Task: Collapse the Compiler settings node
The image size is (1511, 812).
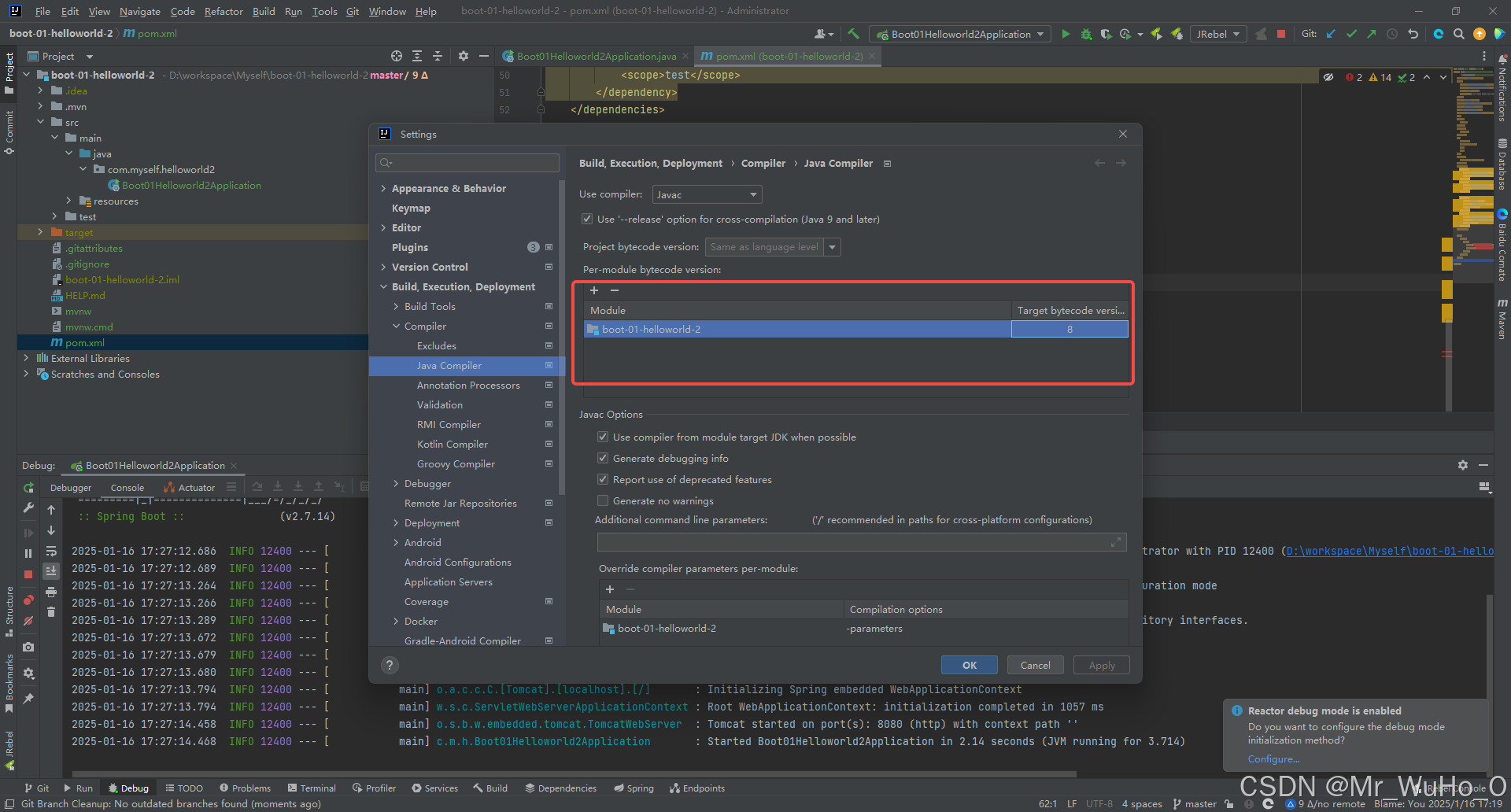Action: click(x=396, y=327)
